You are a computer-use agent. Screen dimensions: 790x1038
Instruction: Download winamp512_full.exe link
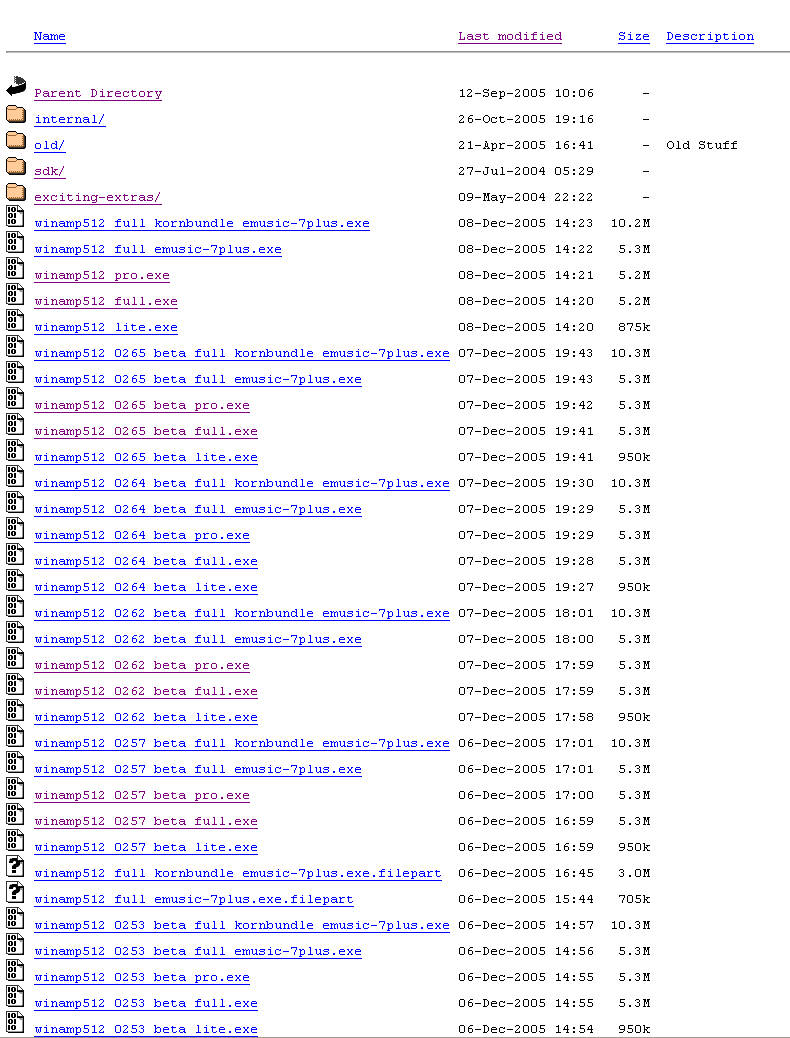pos(106,301)
